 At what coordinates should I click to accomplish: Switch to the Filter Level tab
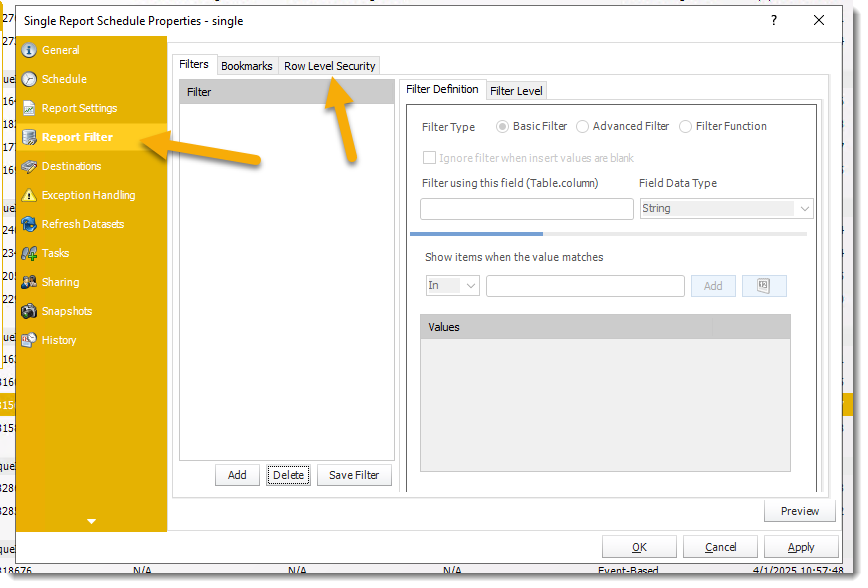point(516,91)
